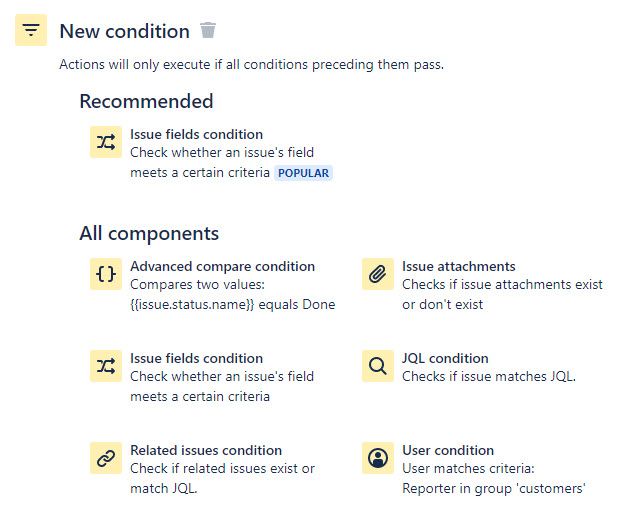624x529 pixels.
Task: Click the paperclip Issue attachments icon
Action: (378, 274)
